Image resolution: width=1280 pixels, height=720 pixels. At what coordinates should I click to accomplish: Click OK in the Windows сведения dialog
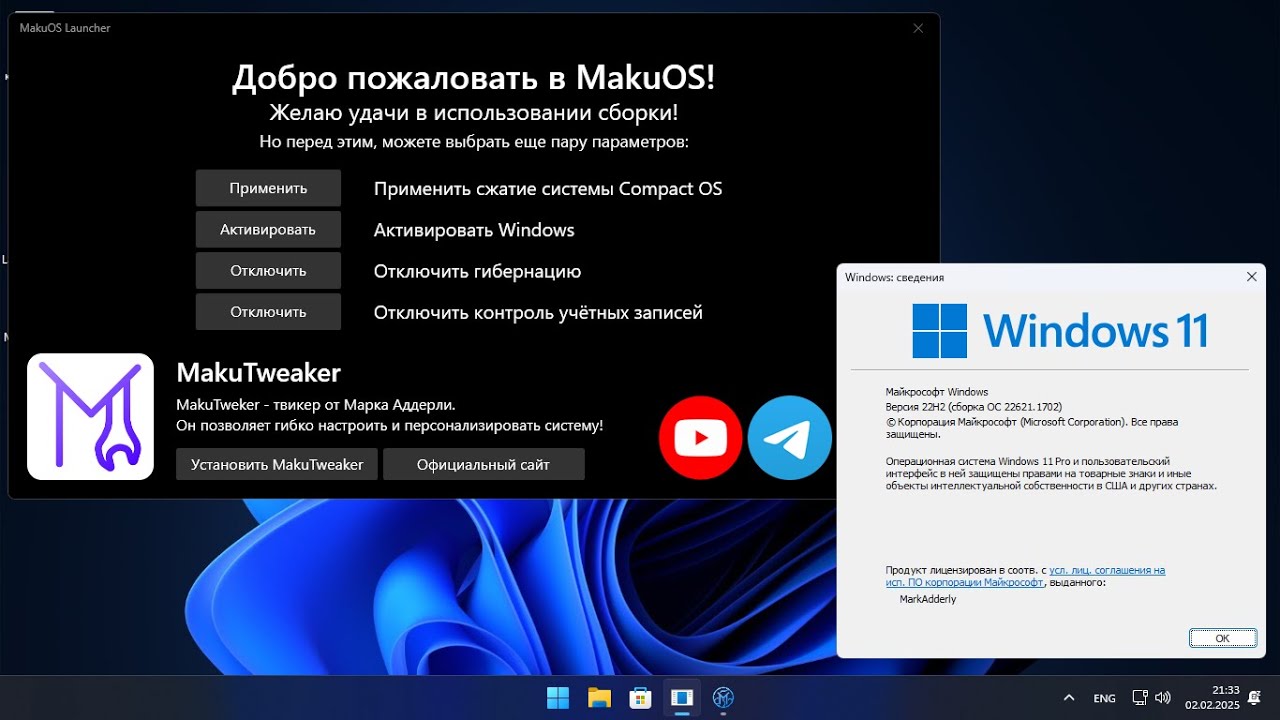click(1222, 638)
